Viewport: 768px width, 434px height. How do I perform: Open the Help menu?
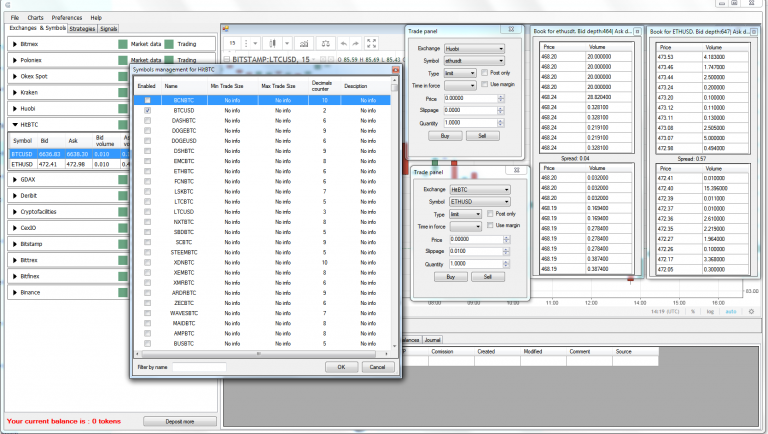[x=96, y=18]
